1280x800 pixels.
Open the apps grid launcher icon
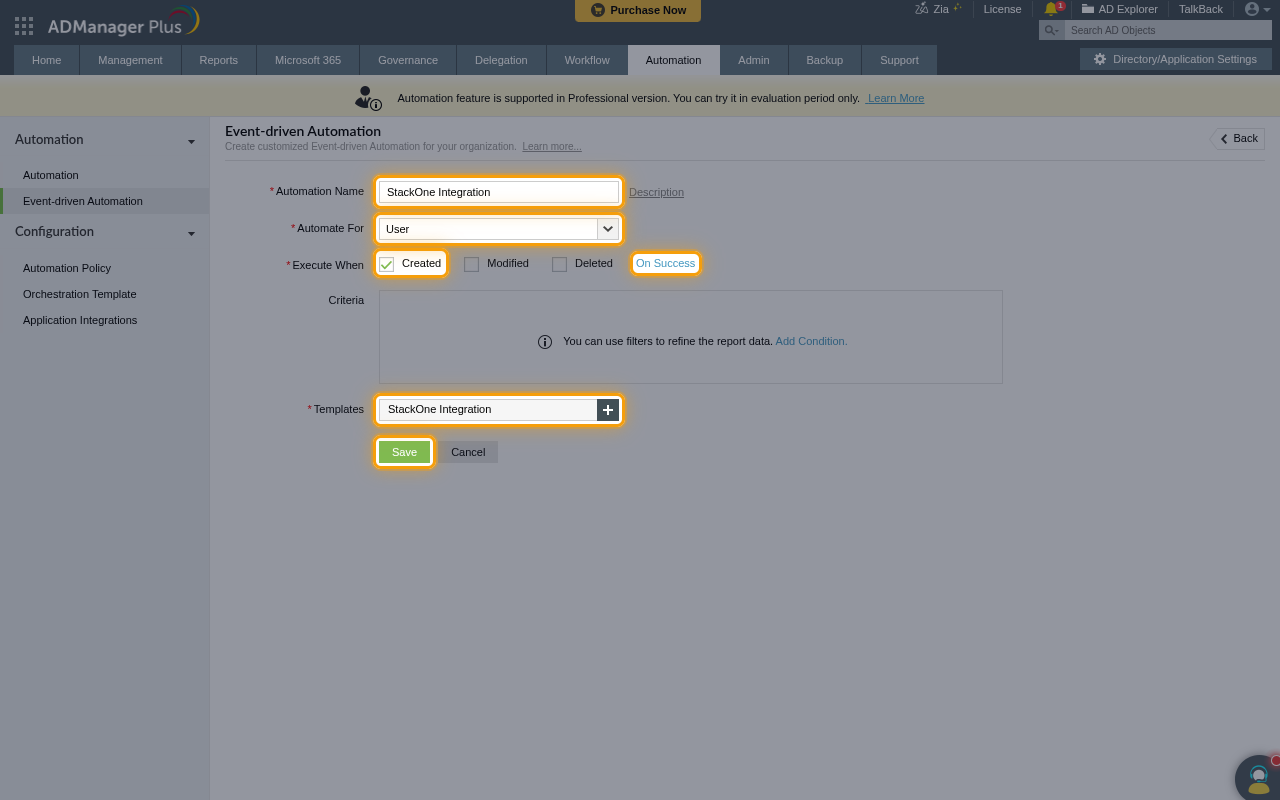coord(24,25)
